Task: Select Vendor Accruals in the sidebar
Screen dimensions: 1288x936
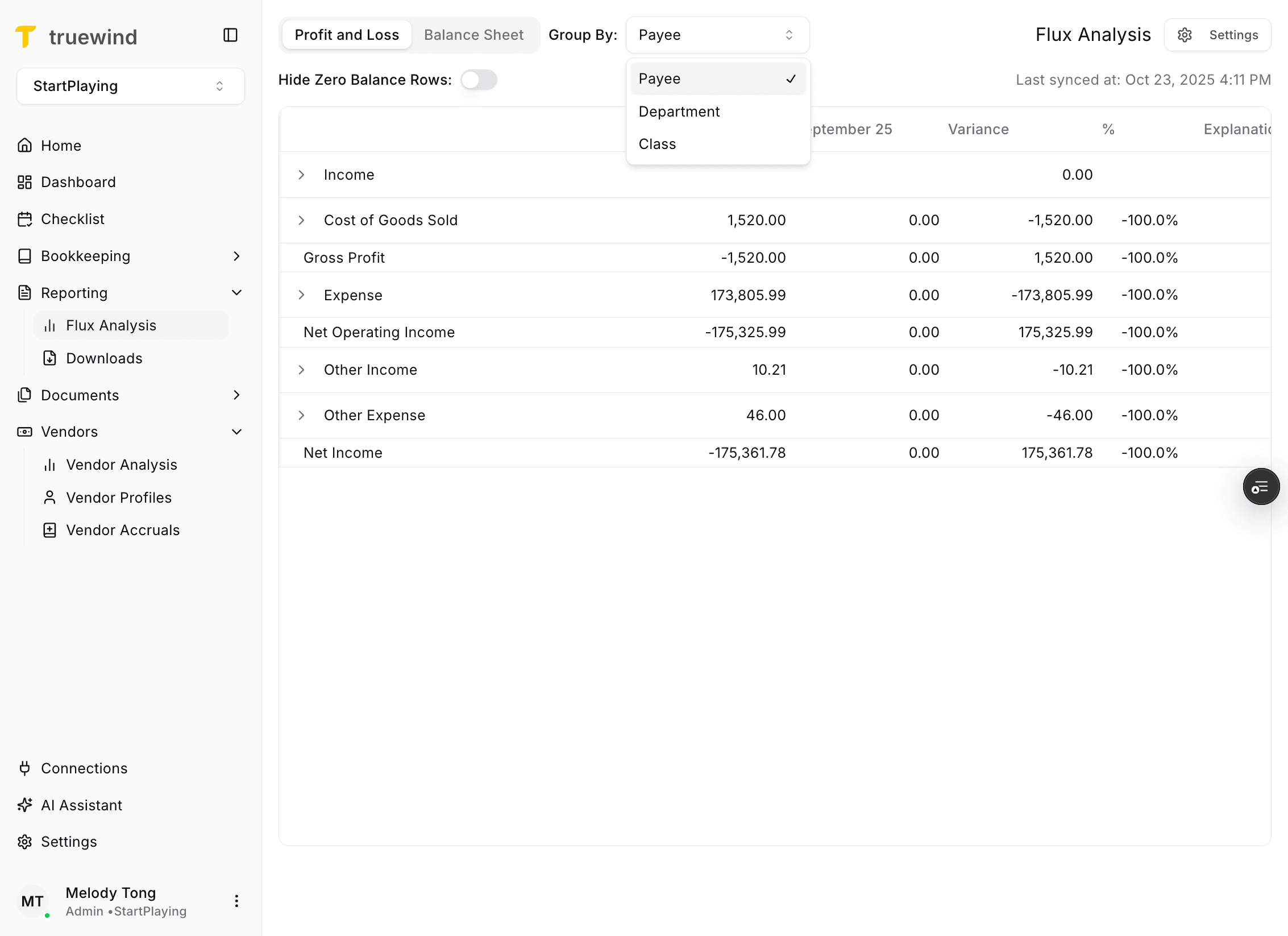Action: point(123,529)
